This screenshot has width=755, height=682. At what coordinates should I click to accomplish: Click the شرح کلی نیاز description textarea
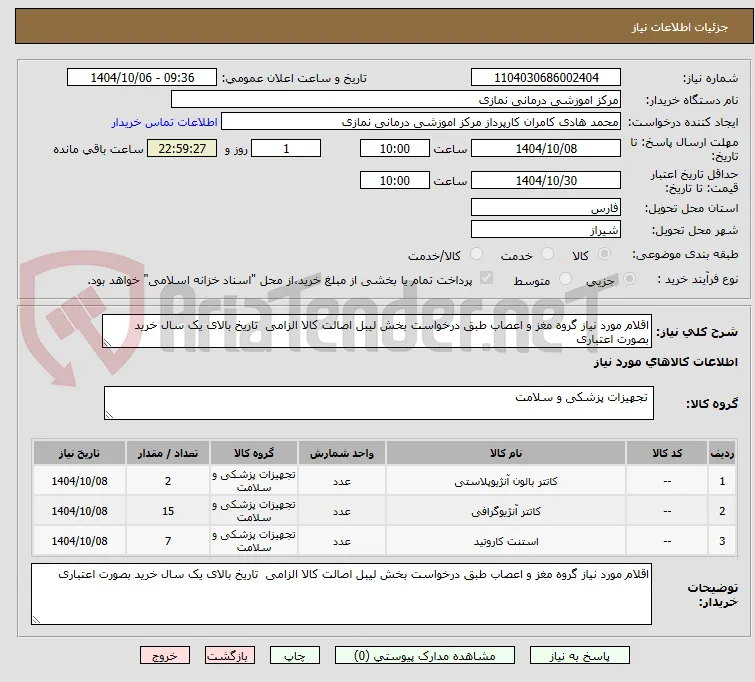(x=377, y=331)
